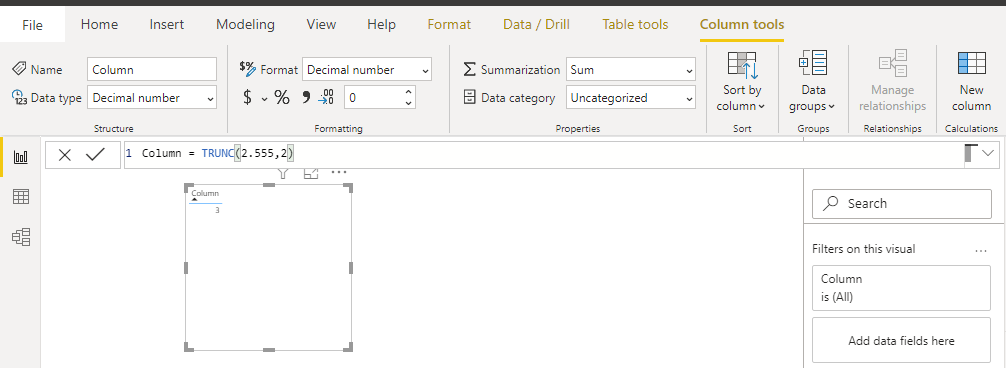Screen dimensions: 1006x368
Task: Edit the column Name field
Action: [152, 69]
